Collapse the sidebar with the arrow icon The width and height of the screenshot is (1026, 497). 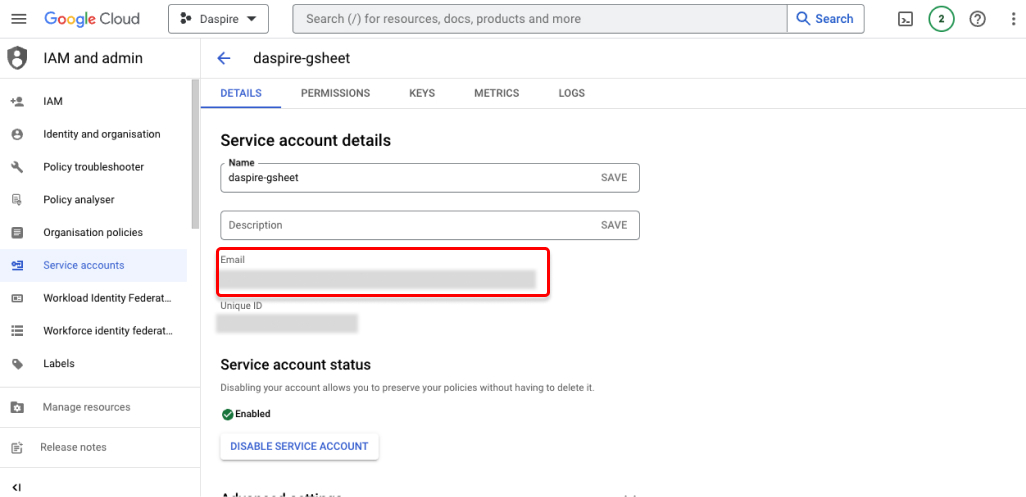pos(16,487)
